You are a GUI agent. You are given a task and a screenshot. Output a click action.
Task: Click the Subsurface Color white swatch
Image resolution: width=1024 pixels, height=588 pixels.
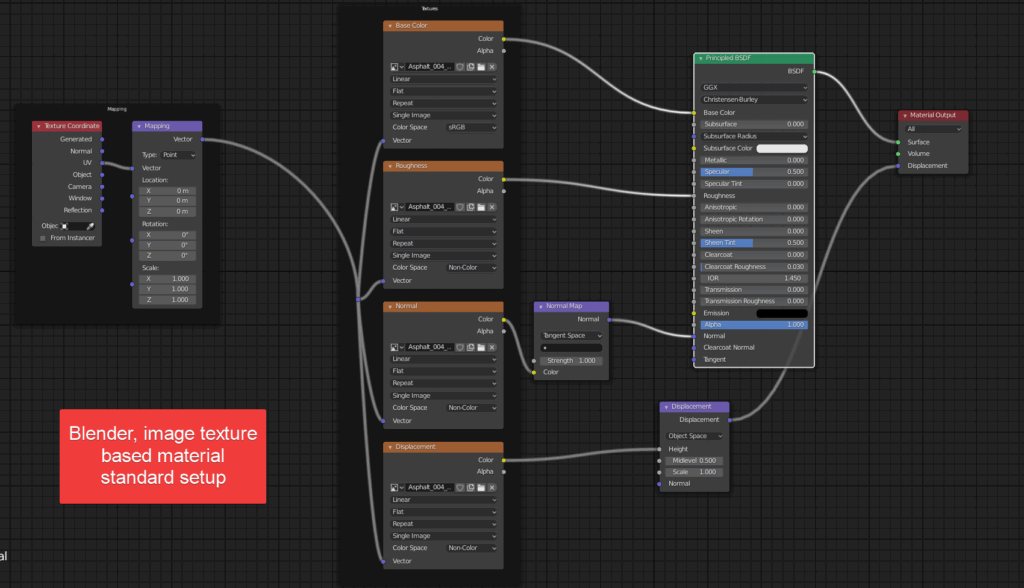782,149
